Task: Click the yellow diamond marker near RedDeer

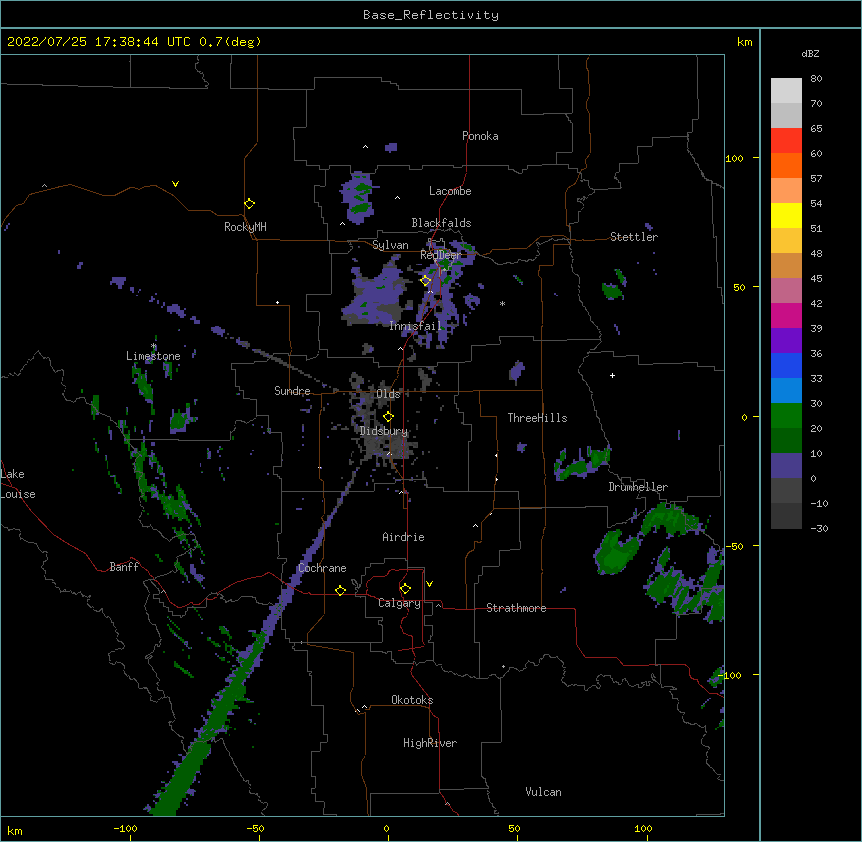Action: click(x=426, y=281)
